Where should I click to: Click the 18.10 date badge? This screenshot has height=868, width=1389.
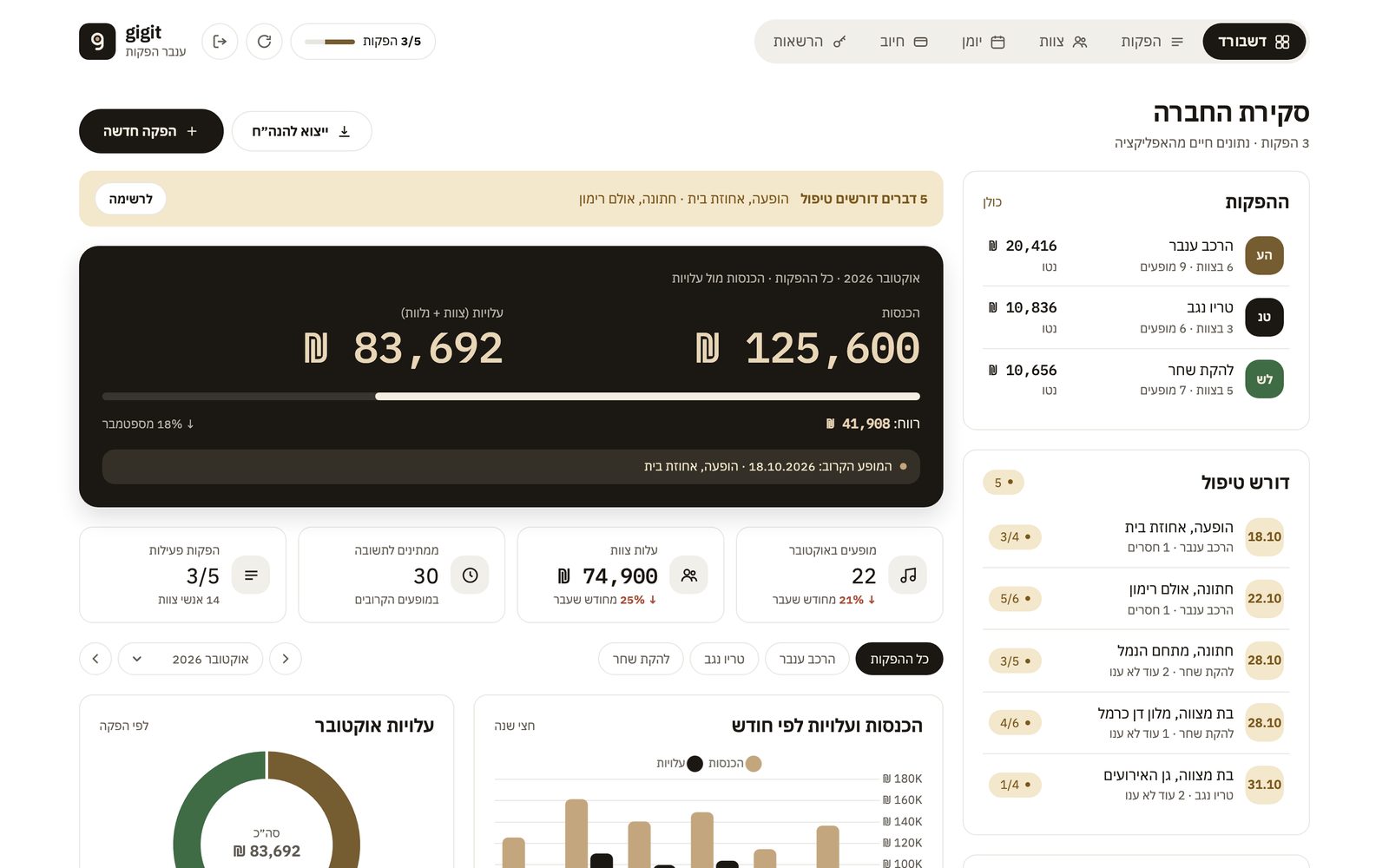coord(1264,536)
